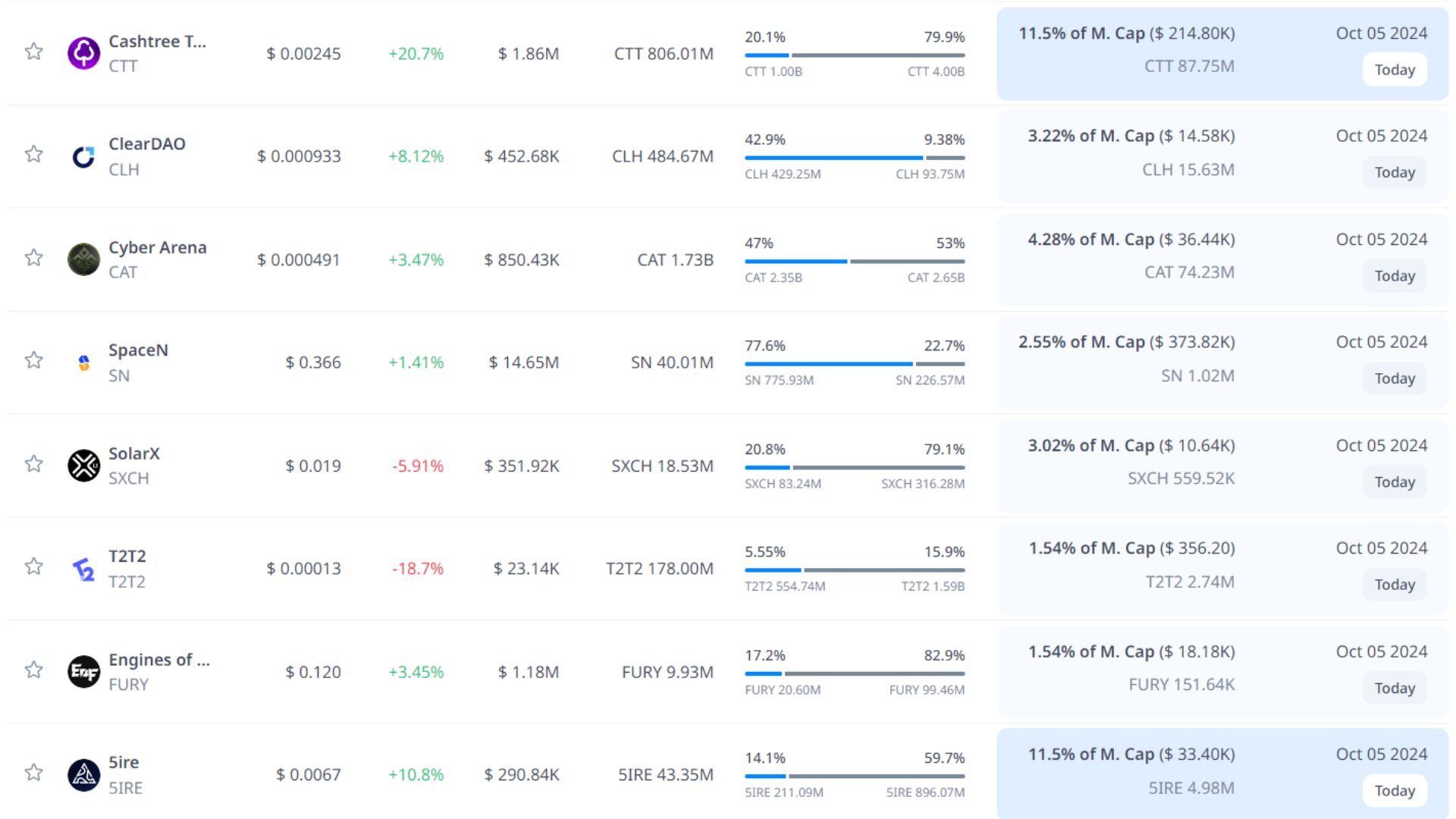Click the ClearDAO logo icon
This screenshot has height=819, width=1456.
coord(83,156)
